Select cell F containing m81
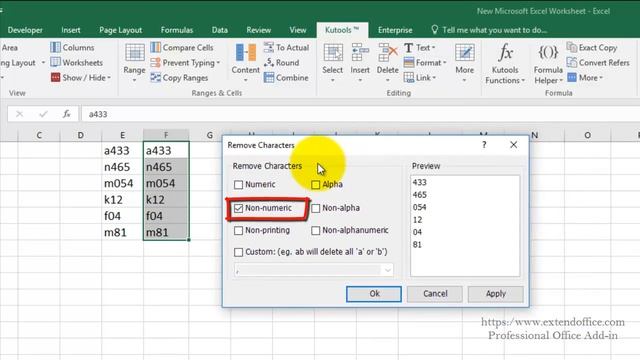 pos(166,232)
